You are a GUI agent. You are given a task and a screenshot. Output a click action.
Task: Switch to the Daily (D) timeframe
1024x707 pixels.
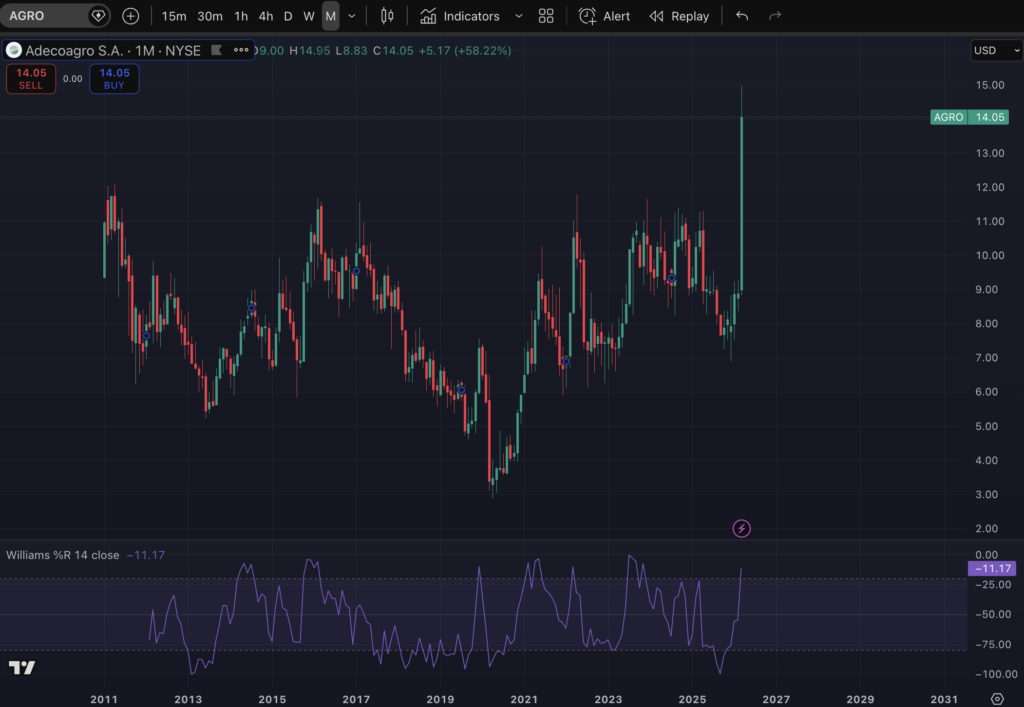pyautogui.click(x=288, y=16)
